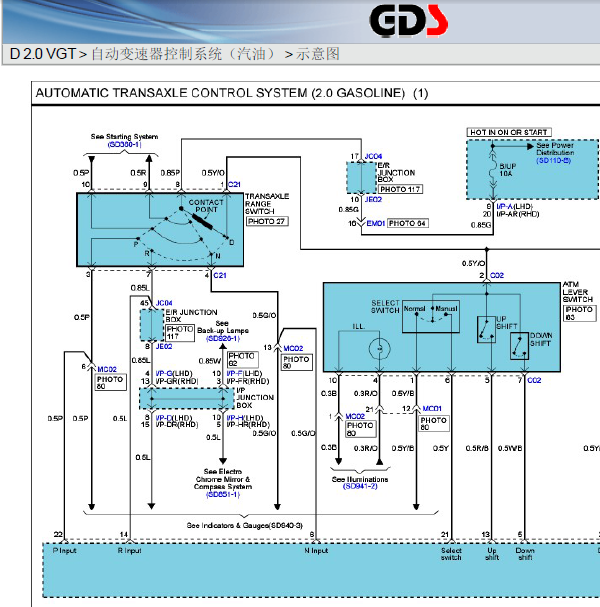The width and height of the screenshot is (600, 607).
Task: Open I/P-H(LHD) connector link
Action: pos(245,418)
